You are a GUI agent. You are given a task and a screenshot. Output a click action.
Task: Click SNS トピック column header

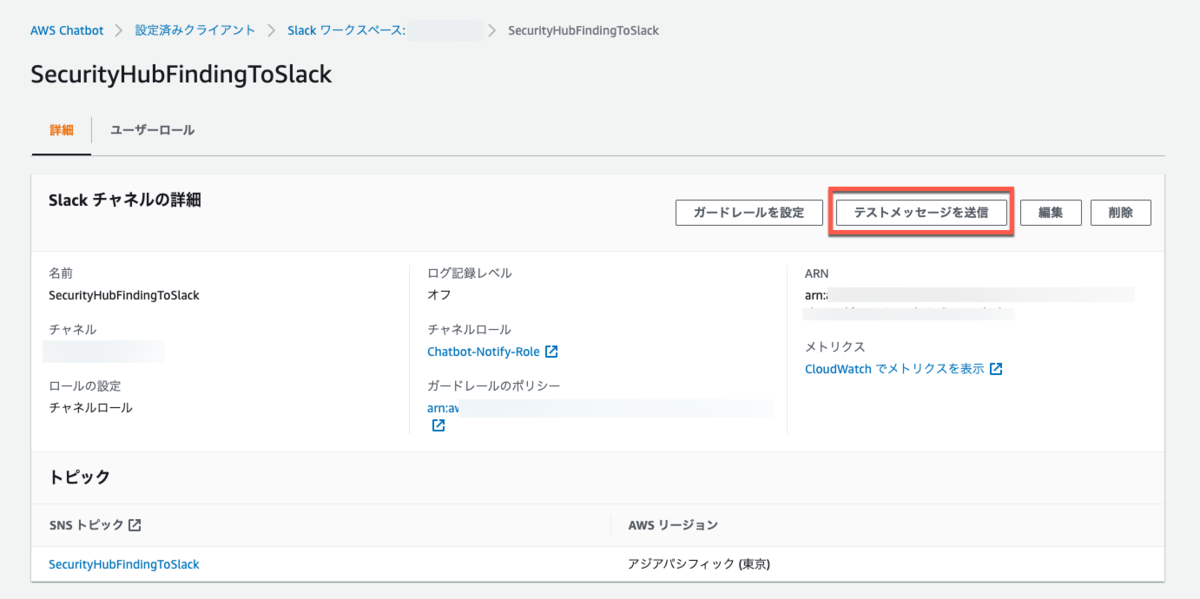pyautogui.click(x=86, y=525)
